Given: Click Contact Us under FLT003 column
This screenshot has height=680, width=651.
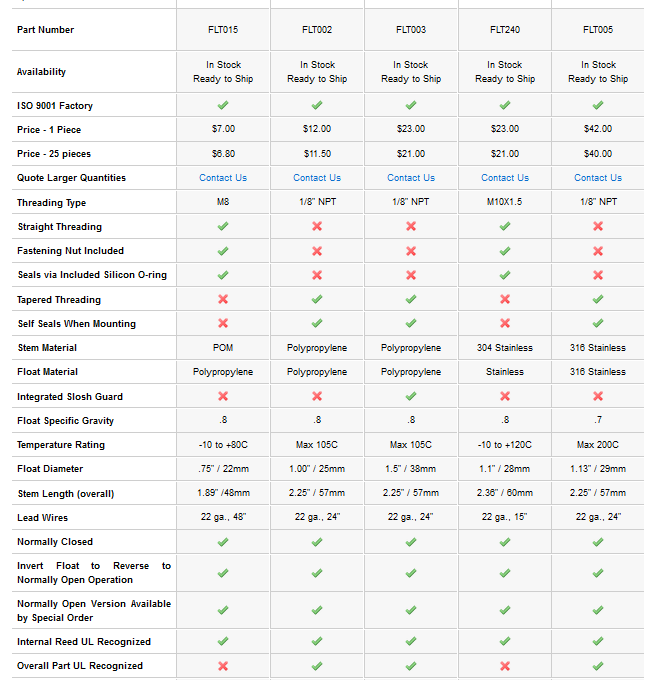Looking at the screenshot, I should pyautogui.click(x=411, y=178).
